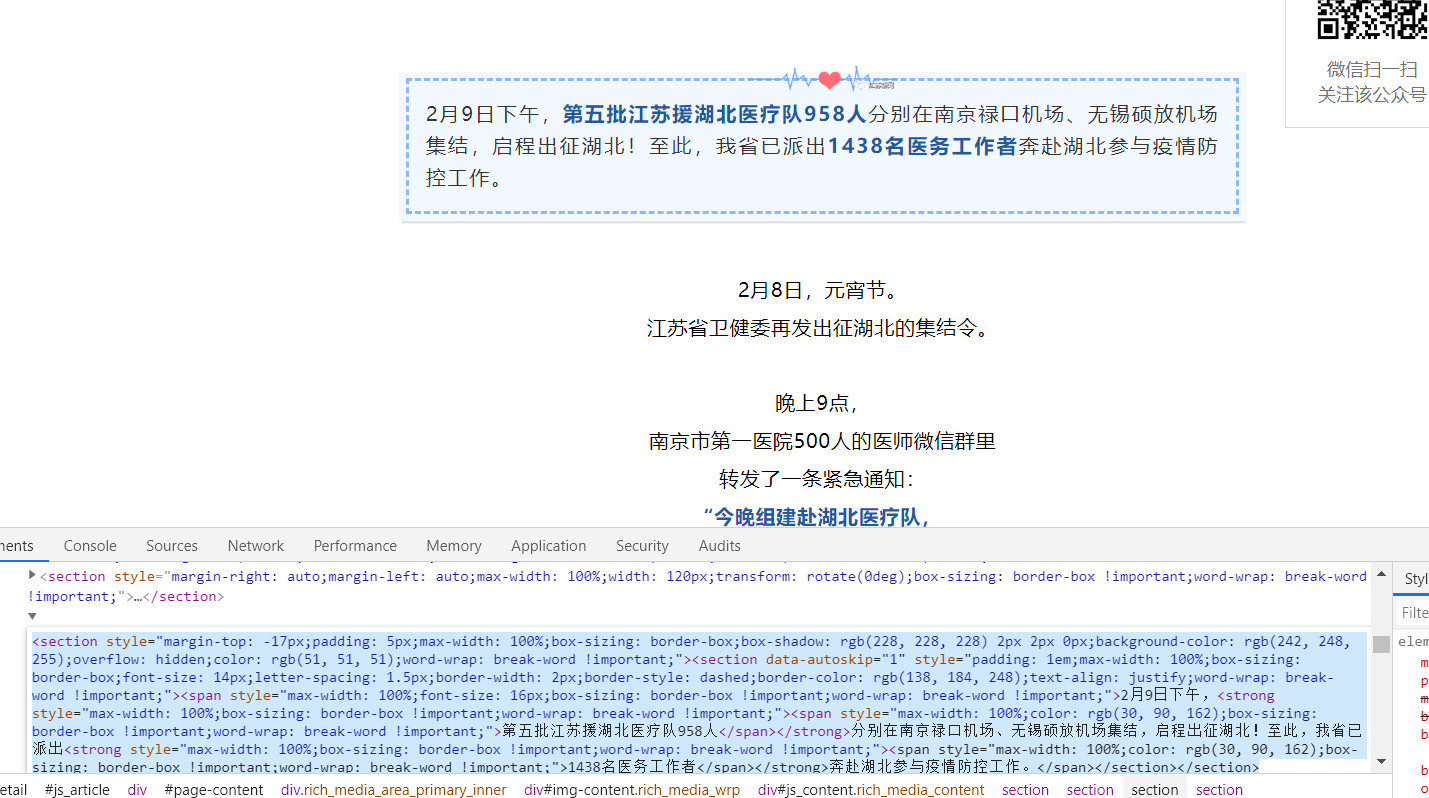Click data-autoskip attribute in selected markup

[836, 659]
